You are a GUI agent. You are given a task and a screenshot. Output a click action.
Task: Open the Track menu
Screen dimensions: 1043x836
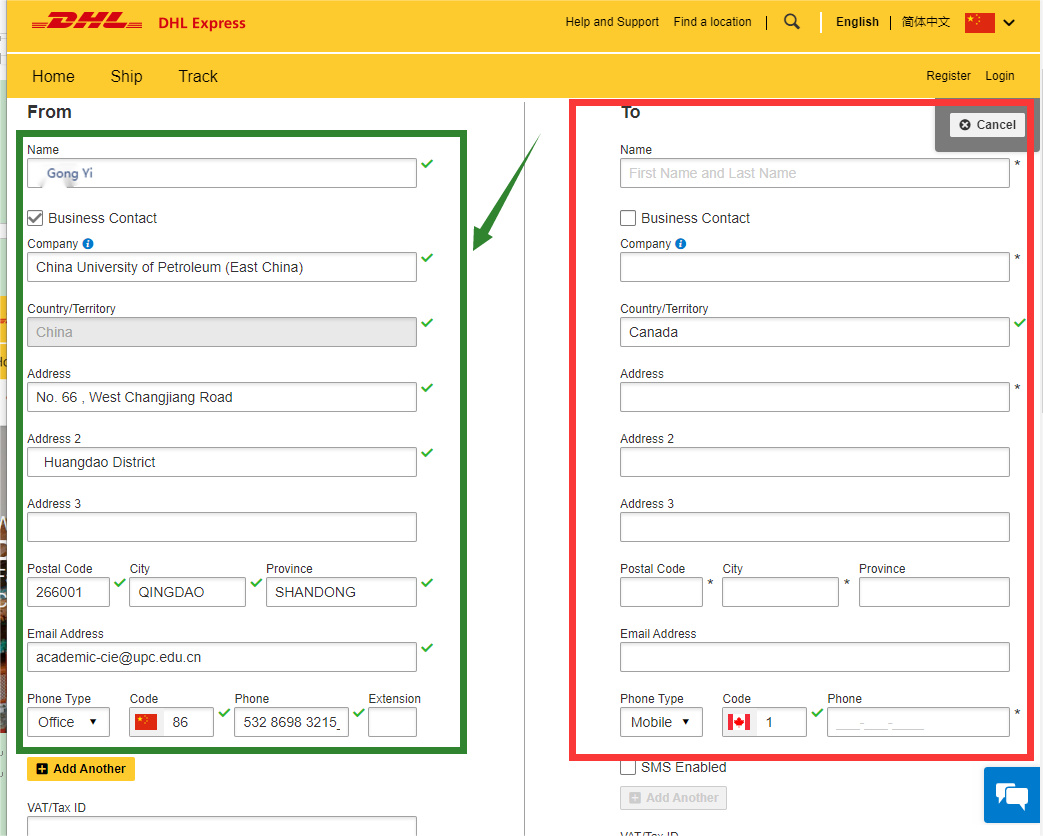click(198, 76)
